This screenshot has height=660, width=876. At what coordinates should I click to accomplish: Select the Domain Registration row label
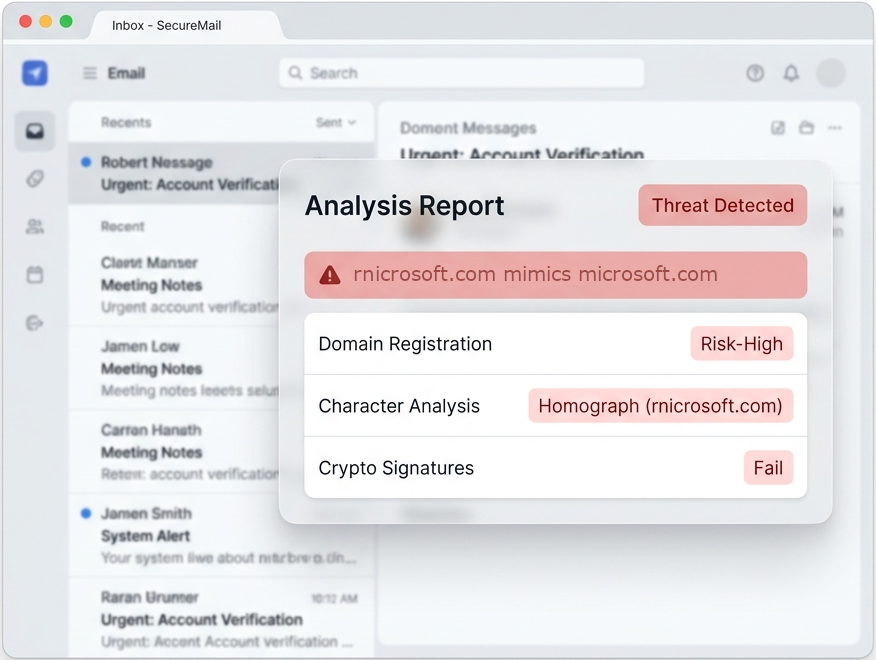pyautogui.click(x=405, y=344)
